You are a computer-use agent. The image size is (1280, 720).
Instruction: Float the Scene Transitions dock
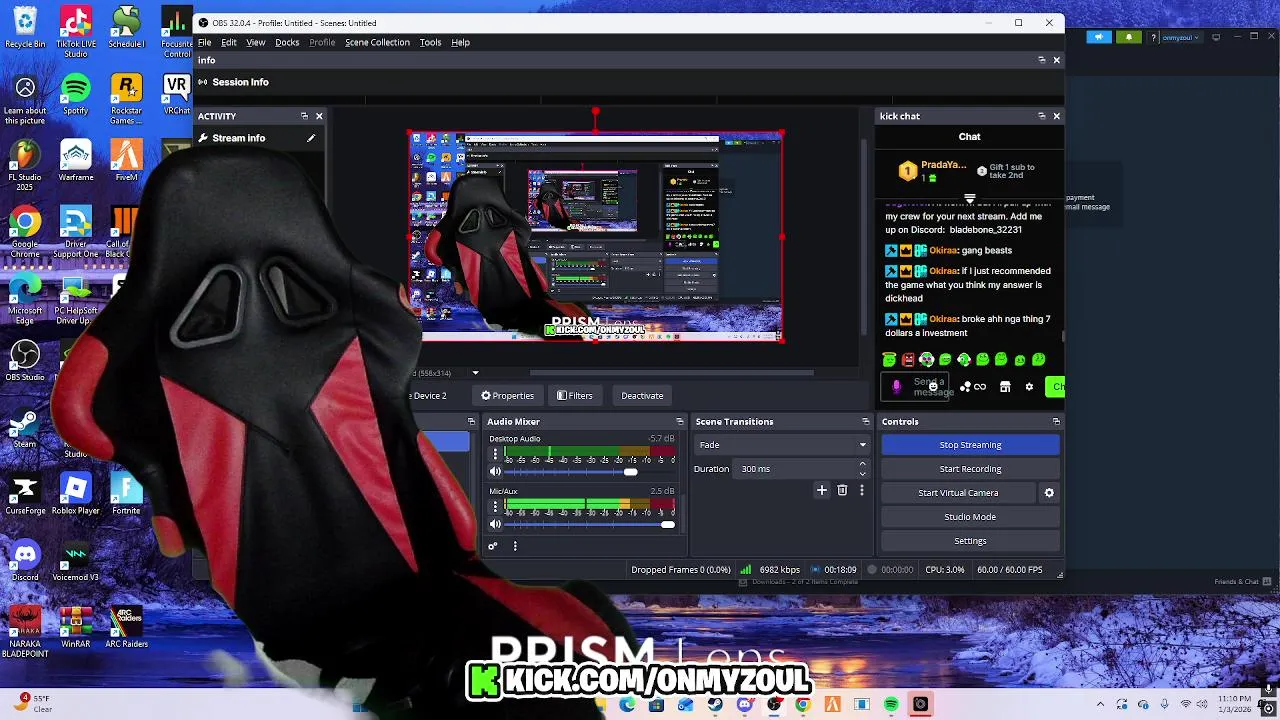(x=866, y=422)
